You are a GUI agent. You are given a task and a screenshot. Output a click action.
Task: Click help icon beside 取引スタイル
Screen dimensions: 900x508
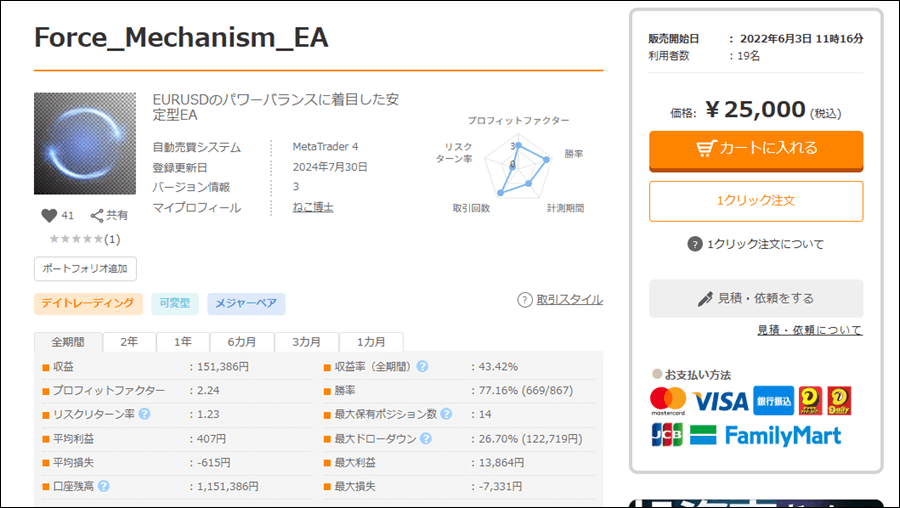tap(525, 300)
